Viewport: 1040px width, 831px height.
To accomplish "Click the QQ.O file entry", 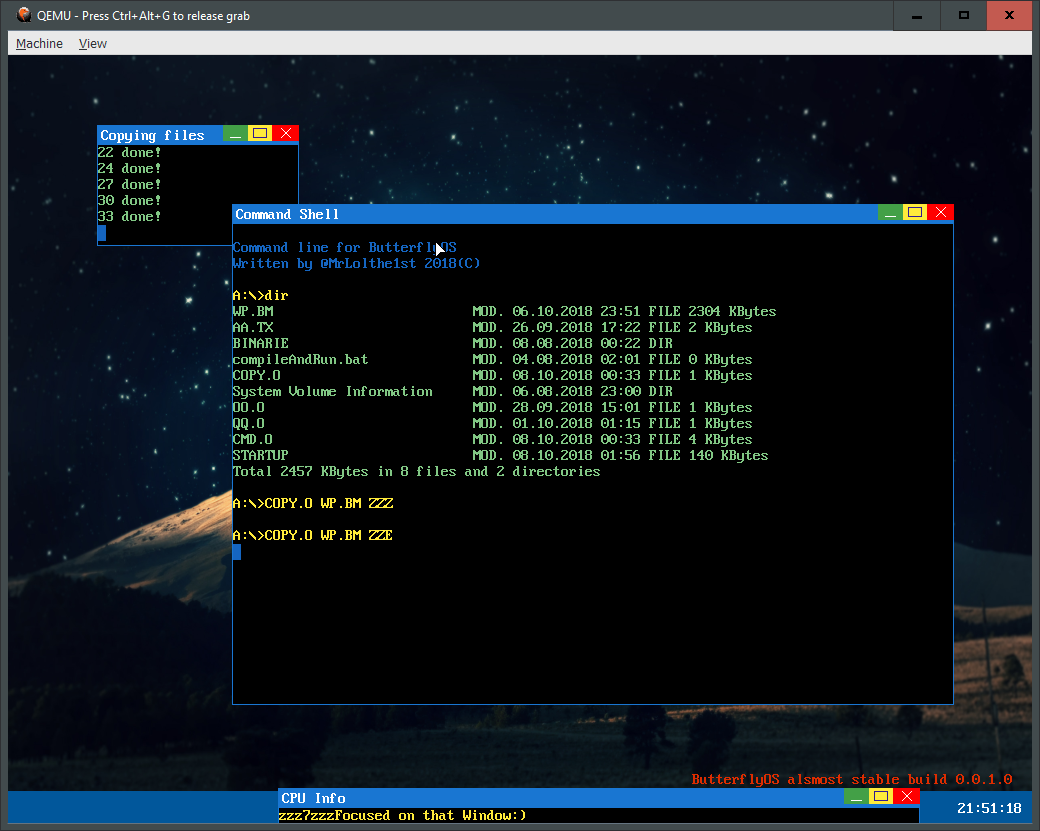I will click(x=249, y=423).
